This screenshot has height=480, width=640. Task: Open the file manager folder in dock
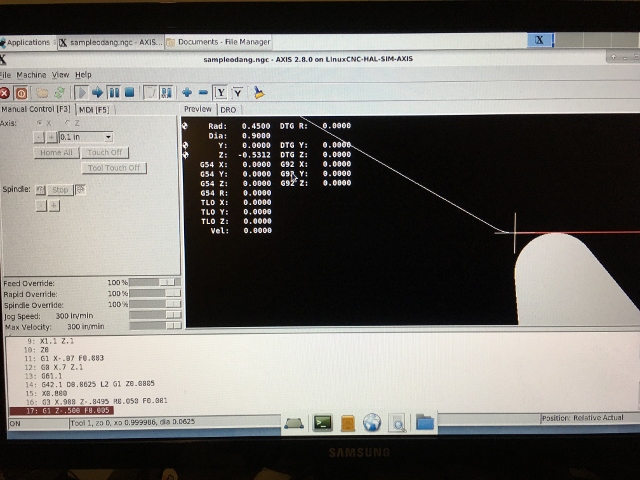[424, 422]
